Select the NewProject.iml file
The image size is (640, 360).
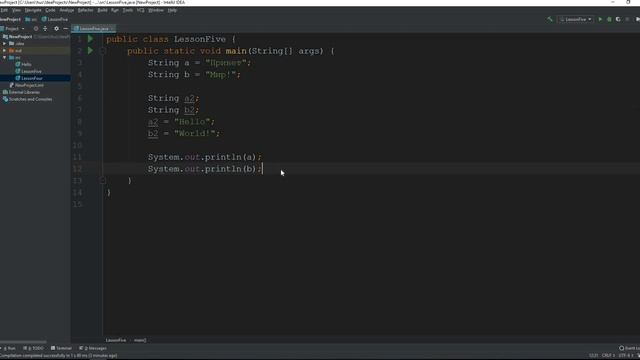(x=27, y=85)
